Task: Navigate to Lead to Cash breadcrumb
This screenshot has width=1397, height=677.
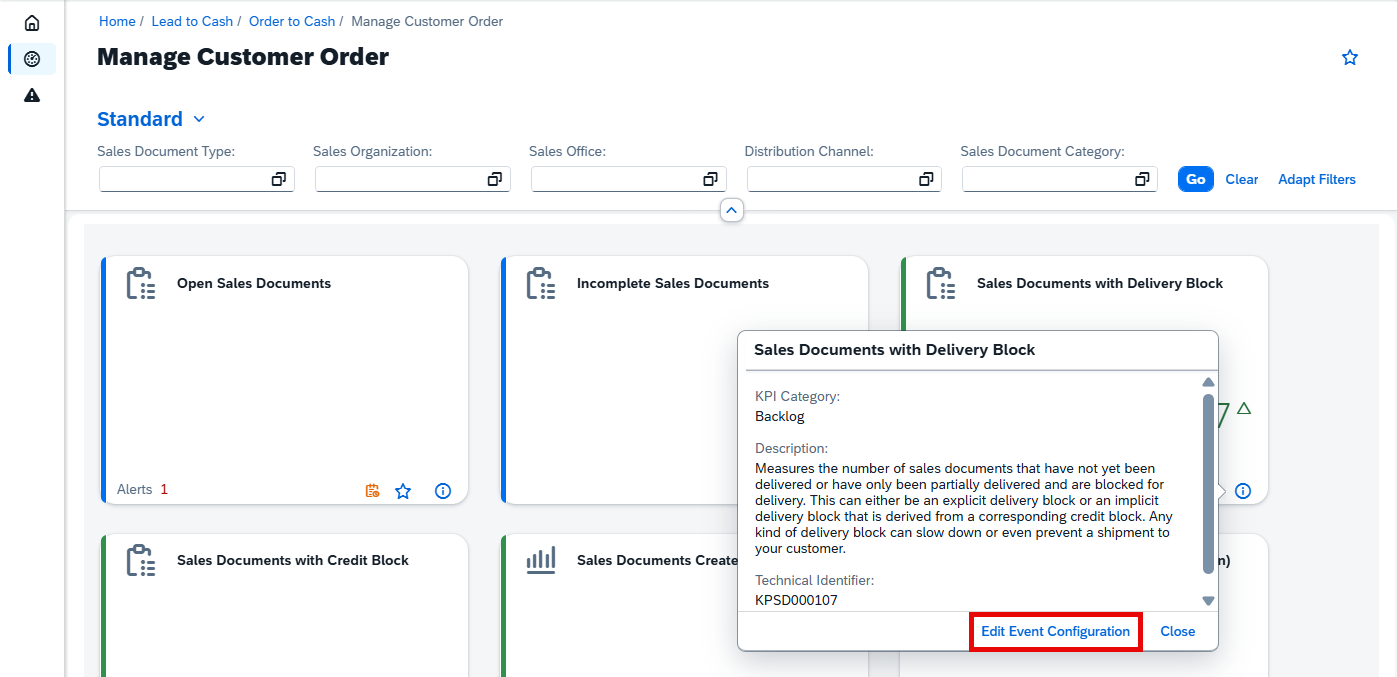Action: [x=192, y=21]
